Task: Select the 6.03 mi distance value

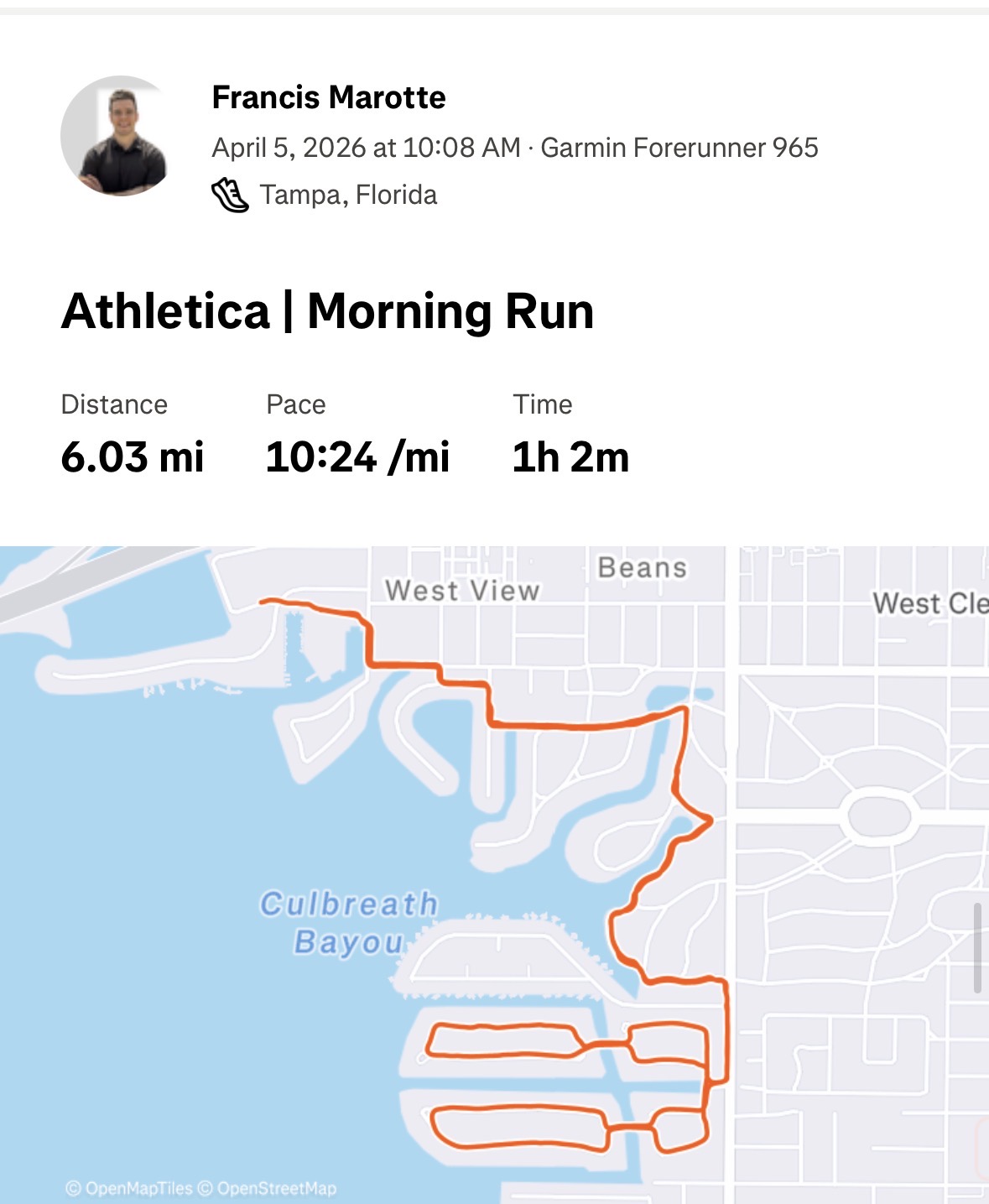Action: pyautogui.click(x=133, y=457)
